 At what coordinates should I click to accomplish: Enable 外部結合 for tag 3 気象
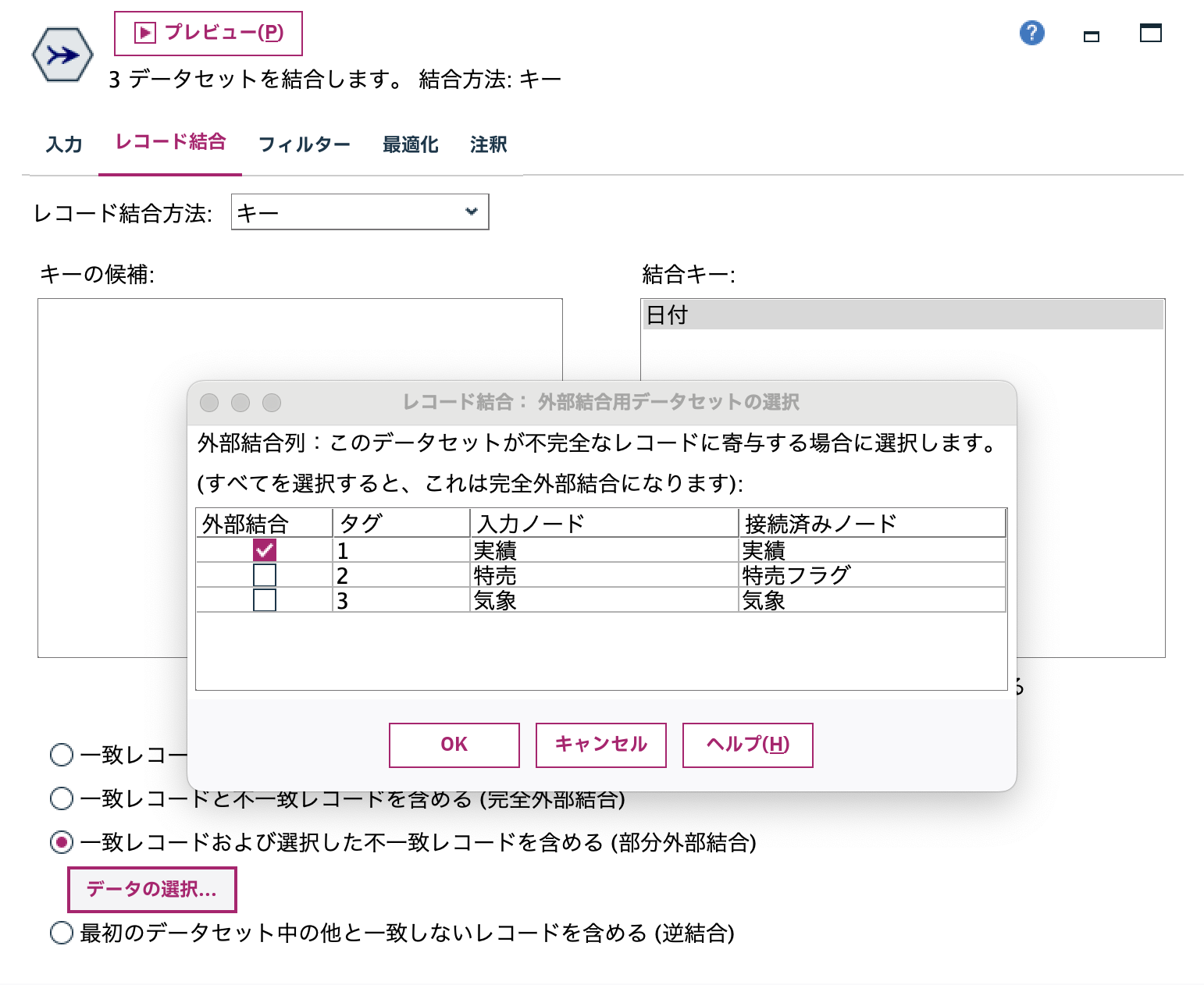tap(265, 600)
